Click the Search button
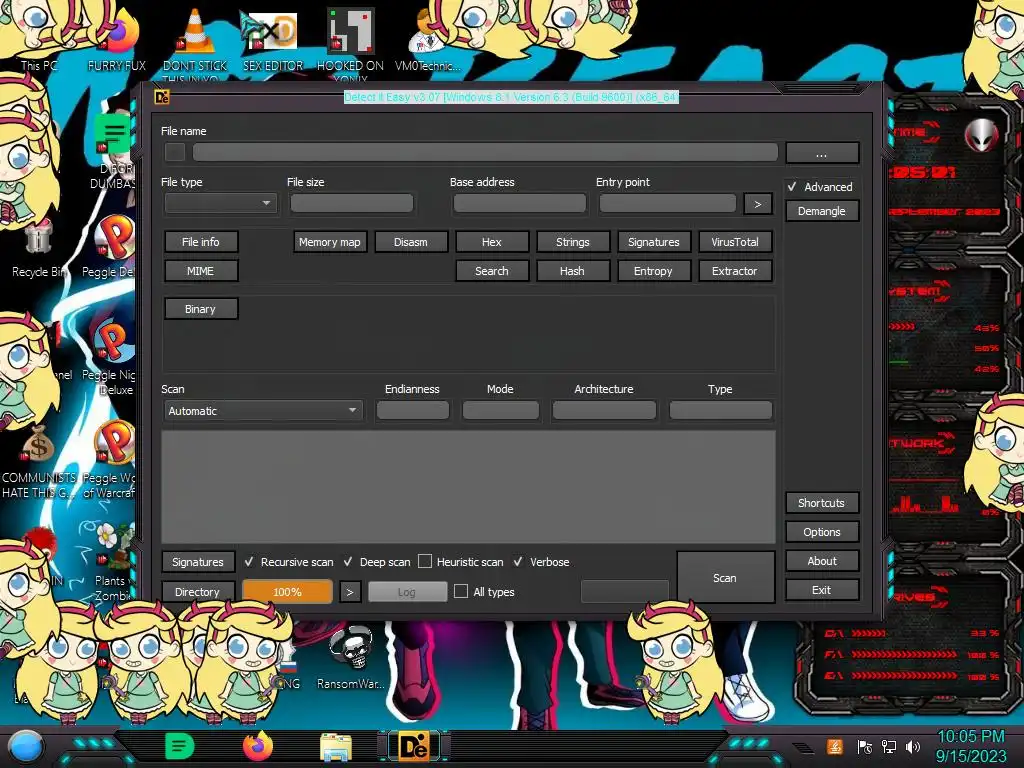Screen dimensions: 1024x768 (492, 270)
